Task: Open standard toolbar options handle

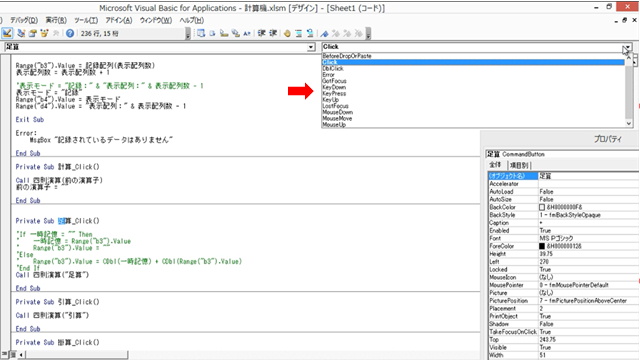Action: tap(188, 33)
